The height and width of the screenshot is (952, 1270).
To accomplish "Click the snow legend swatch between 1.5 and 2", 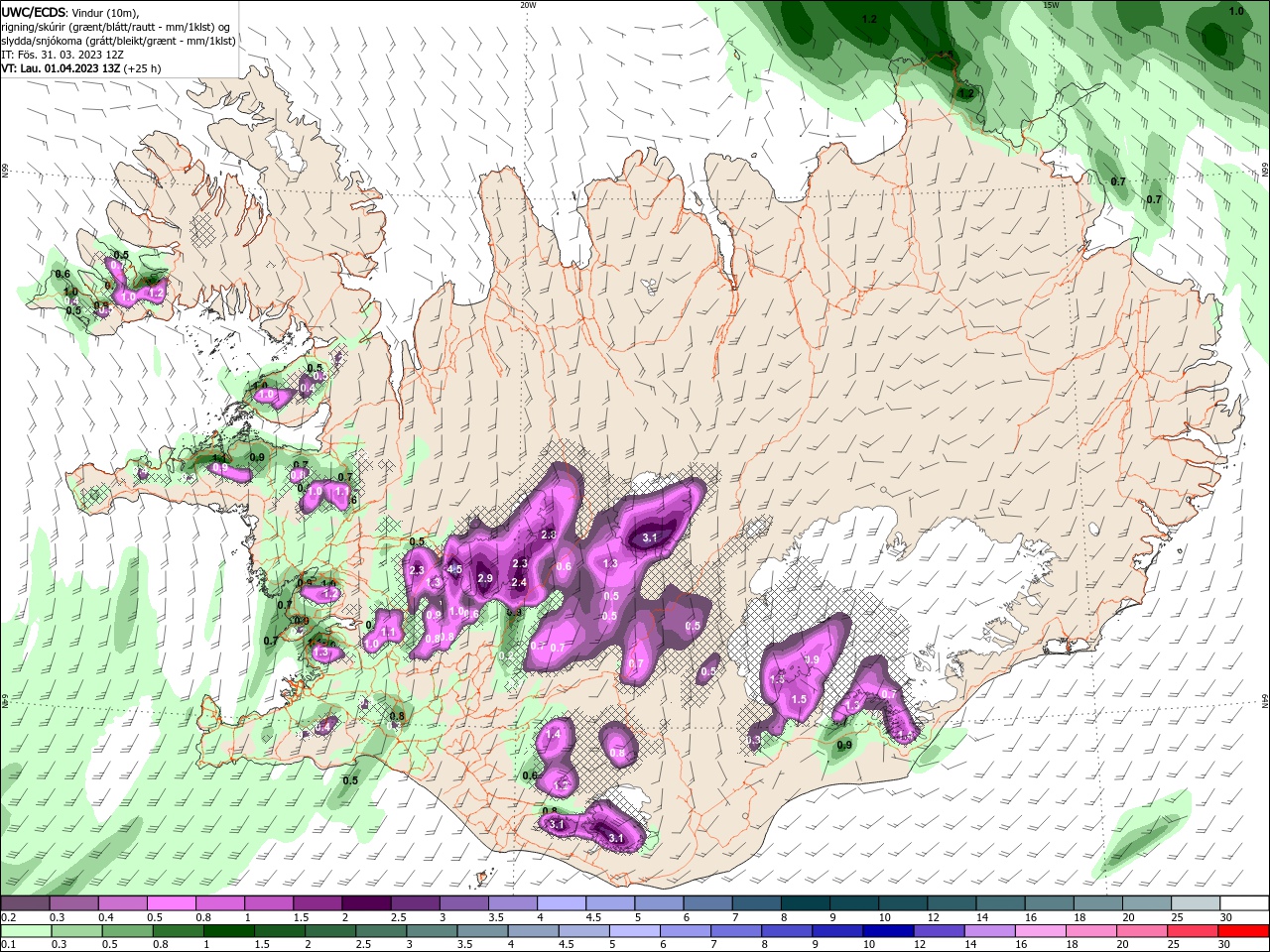I will tap(317, 903).
